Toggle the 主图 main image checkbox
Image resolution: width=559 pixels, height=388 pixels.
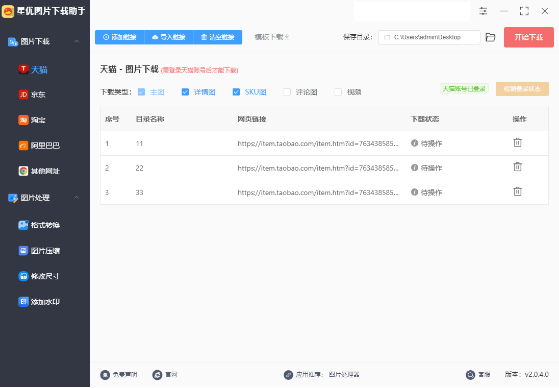coord(142,92)
